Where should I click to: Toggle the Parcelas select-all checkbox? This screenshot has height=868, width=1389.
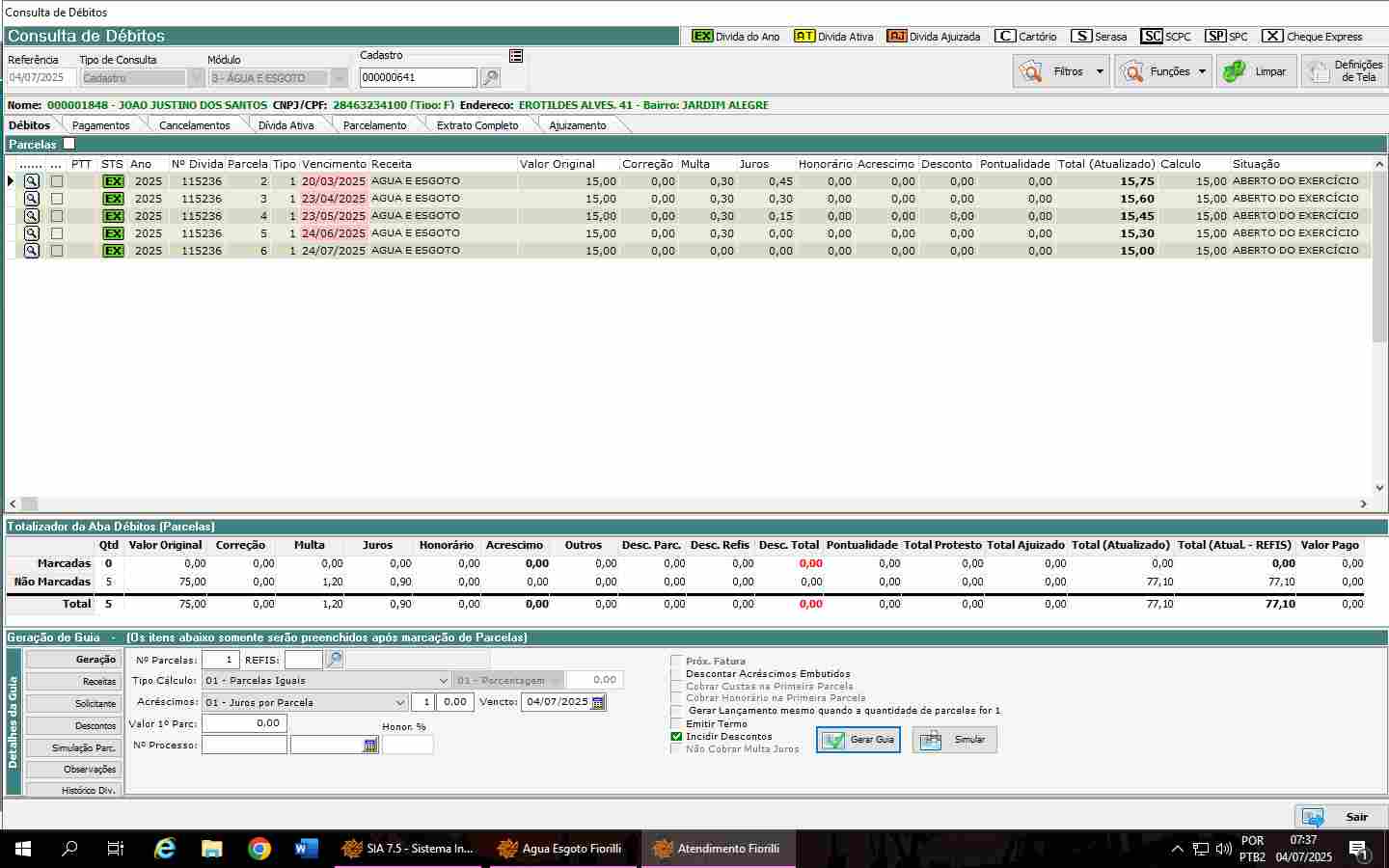[x=68, y=144]
